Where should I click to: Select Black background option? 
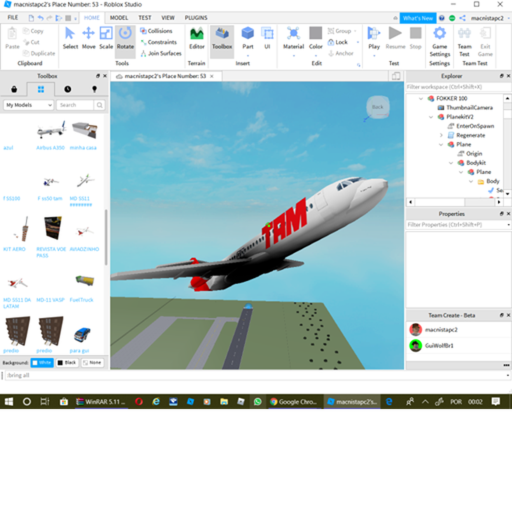coord(67,362)
